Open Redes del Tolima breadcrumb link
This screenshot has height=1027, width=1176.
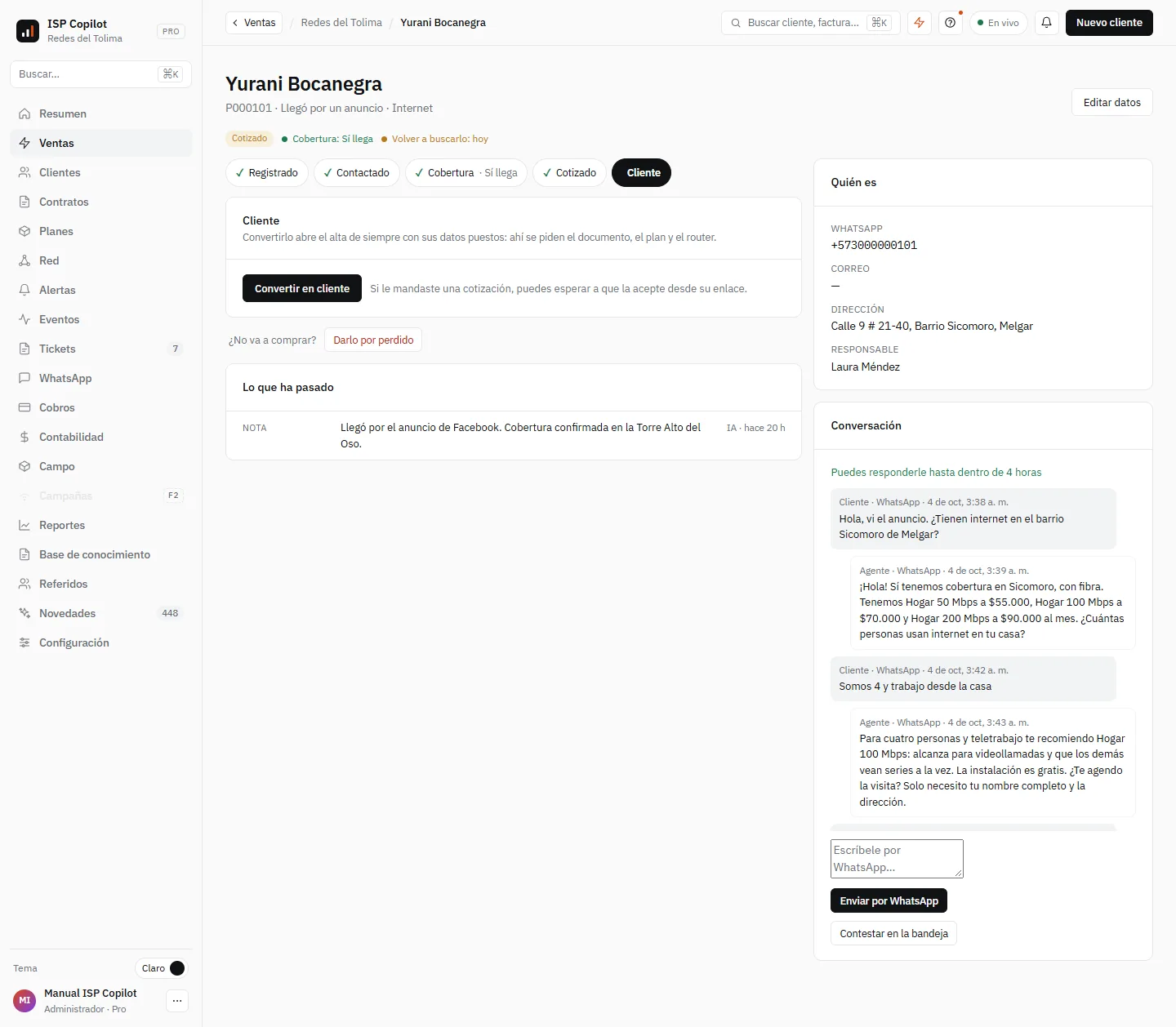click(341, 23)
